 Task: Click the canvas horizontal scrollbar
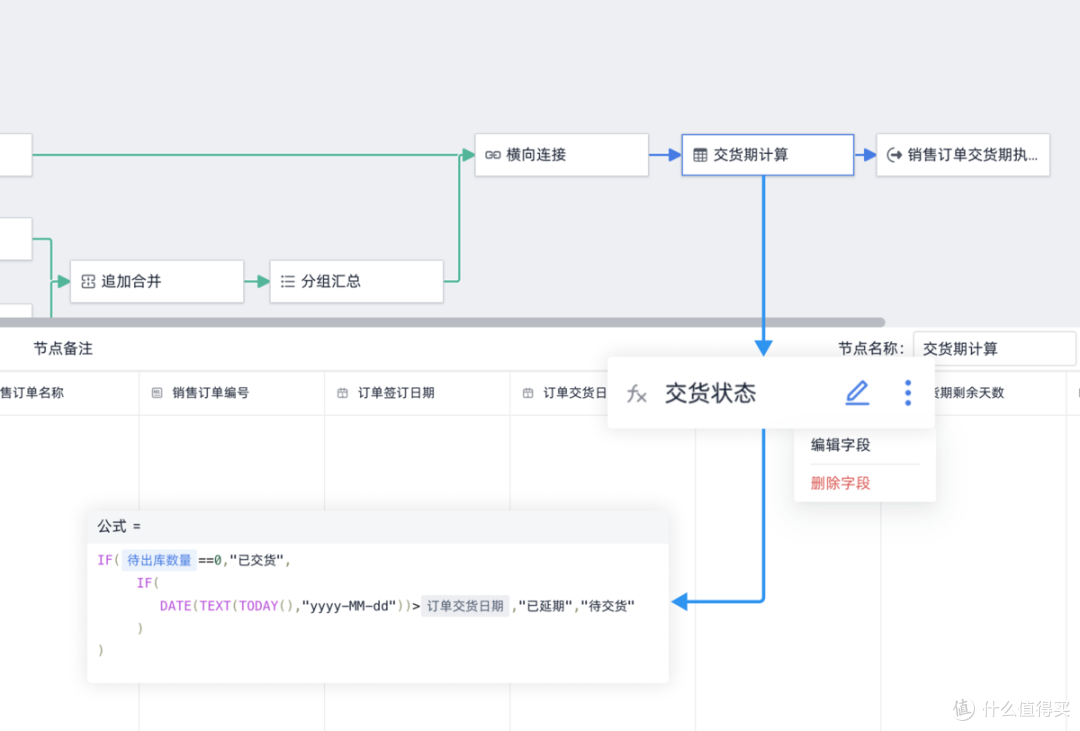pos(442,322)
